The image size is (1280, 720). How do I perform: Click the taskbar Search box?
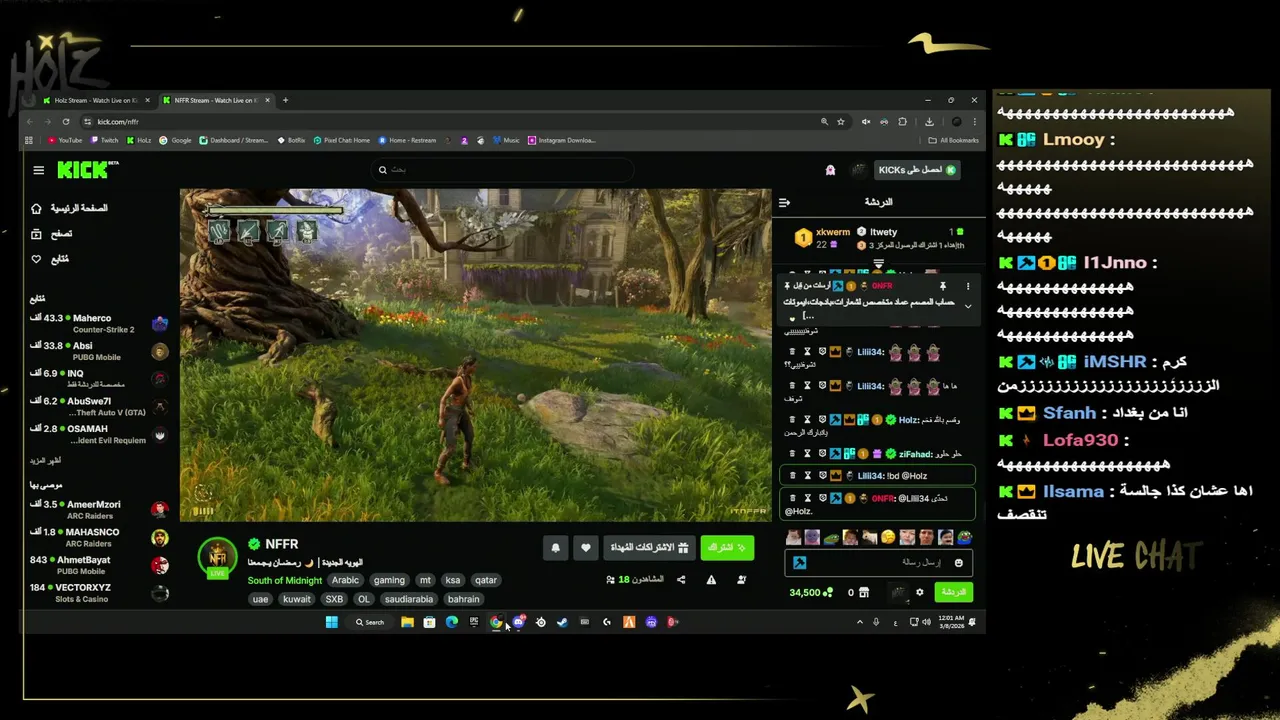point(370,622)
